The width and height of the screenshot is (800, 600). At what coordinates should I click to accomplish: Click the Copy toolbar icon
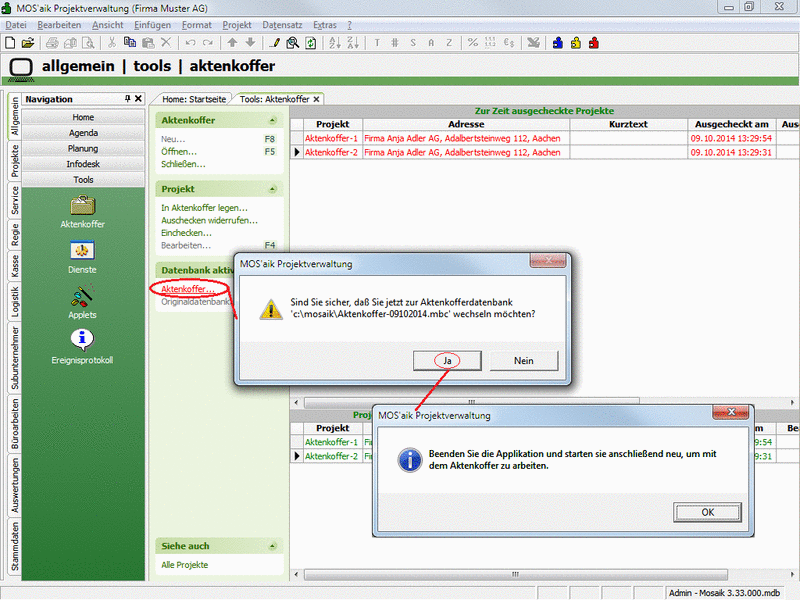coord(130,43)
